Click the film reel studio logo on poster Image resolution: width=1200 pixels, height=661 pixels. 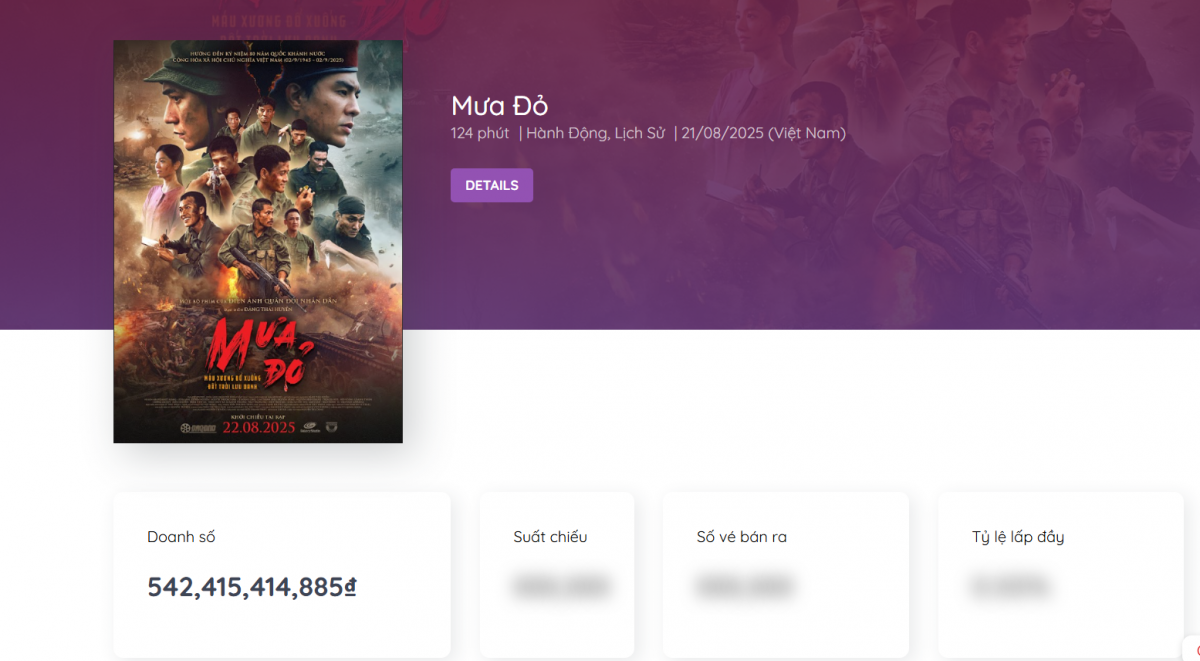[188, 427]
